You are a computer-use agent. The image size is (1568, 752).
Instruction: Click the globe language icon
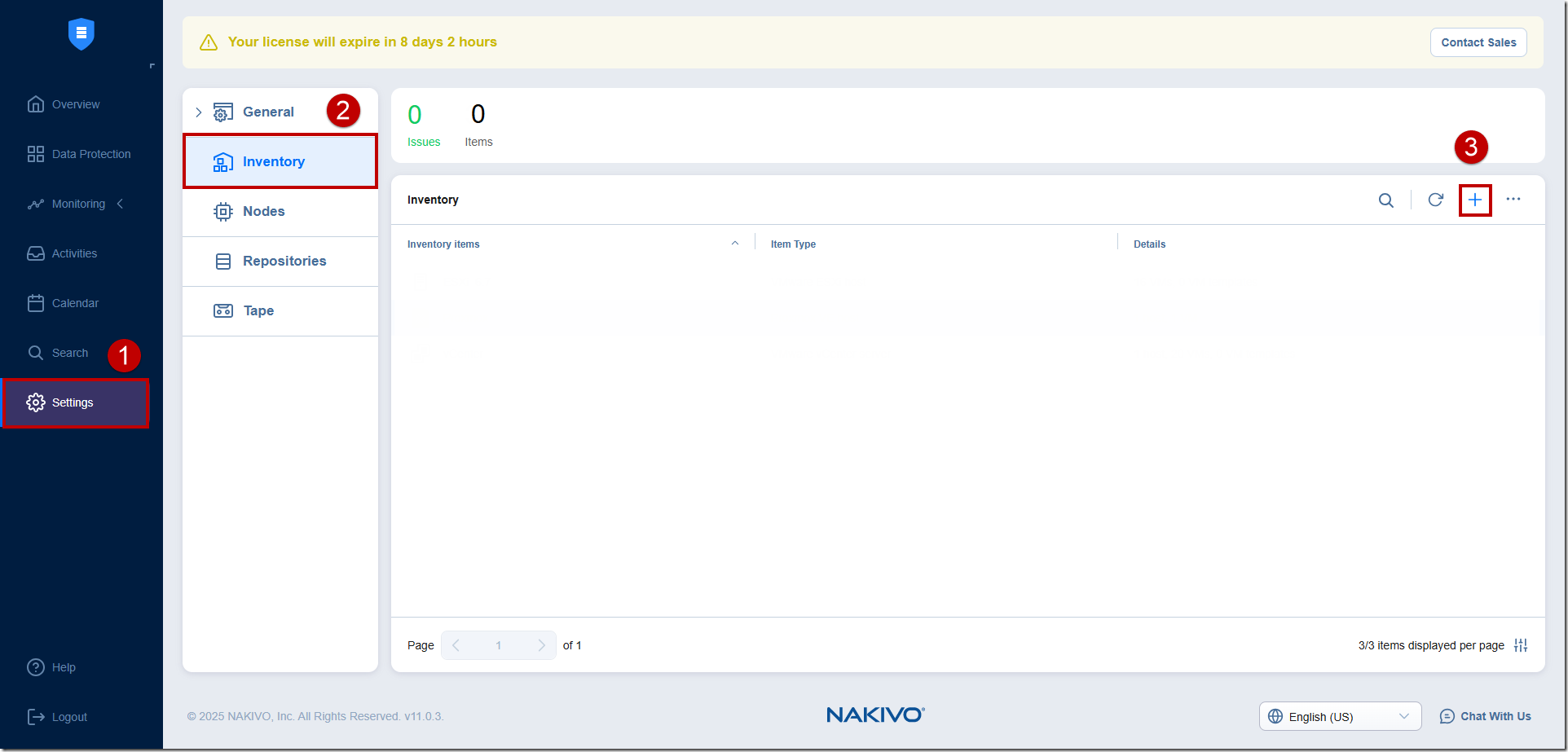1275,716
